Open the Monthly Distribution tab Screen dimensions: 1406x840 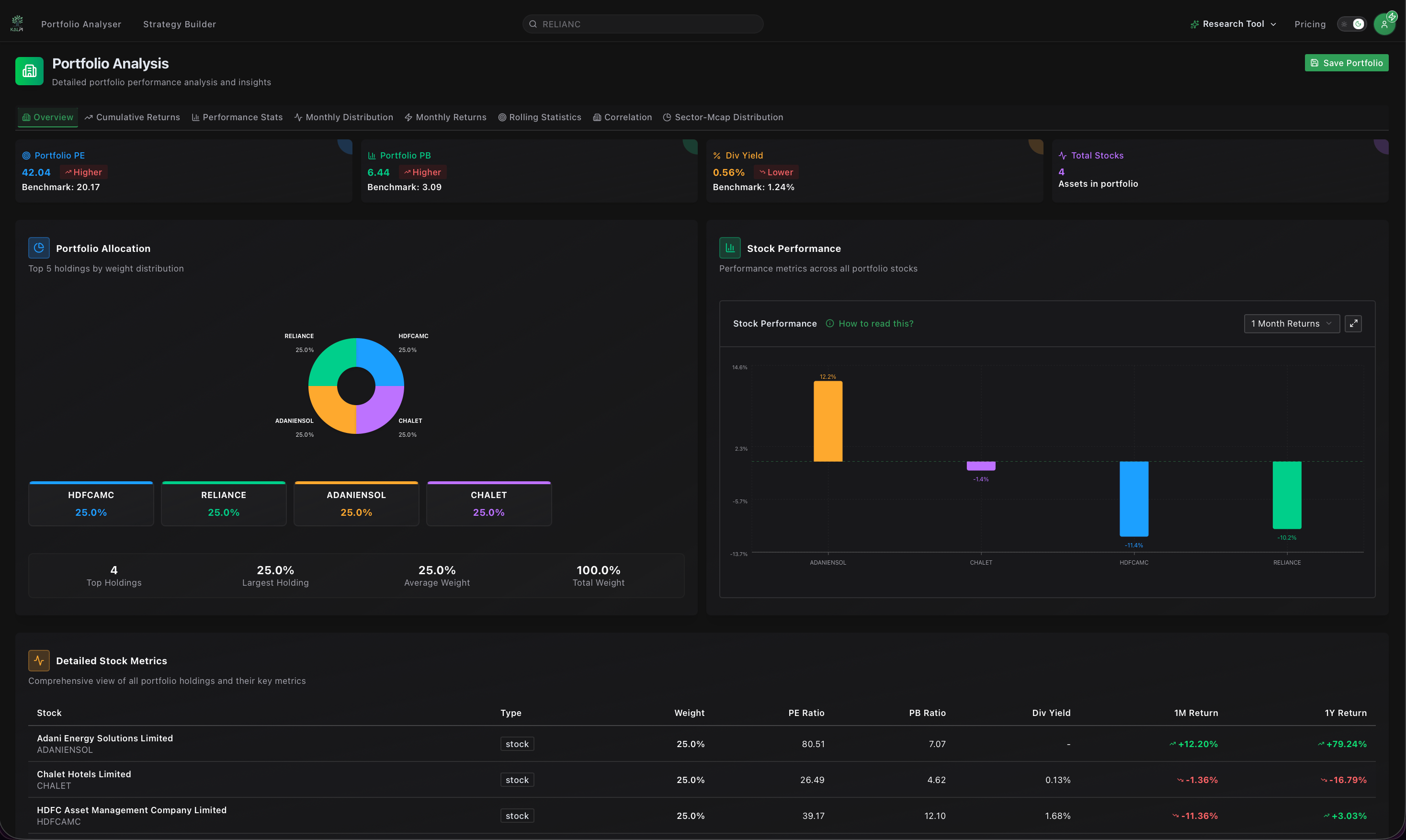[x=343, y=117]
